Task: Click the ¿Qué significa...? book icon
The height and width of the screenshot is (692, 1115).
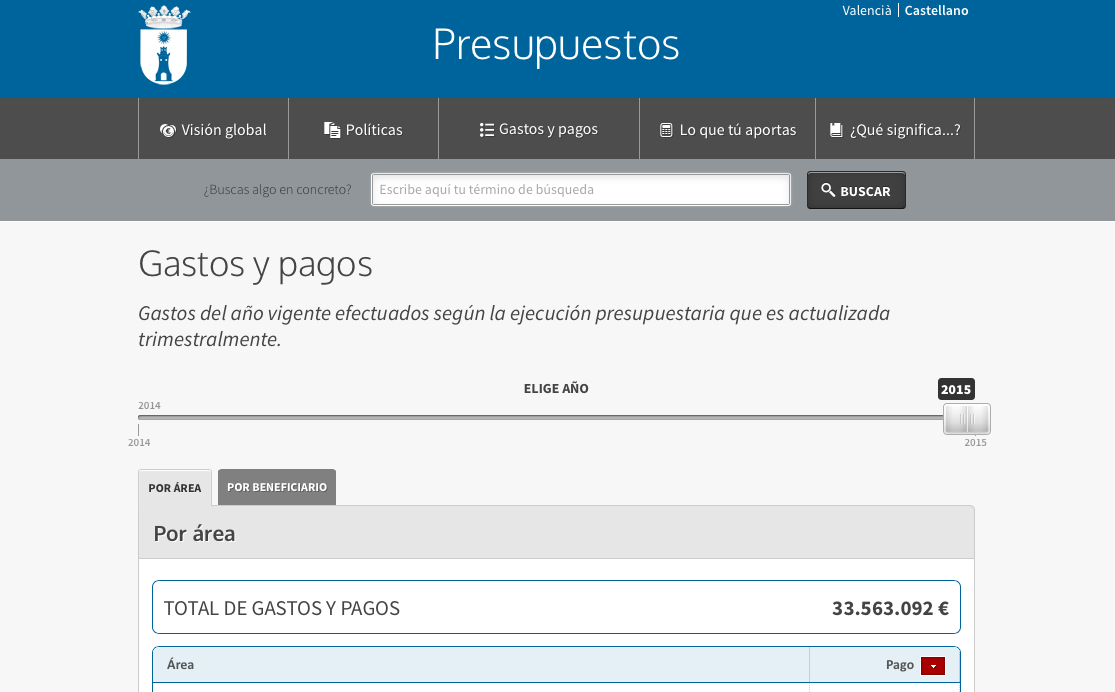Action: point(836,130)
